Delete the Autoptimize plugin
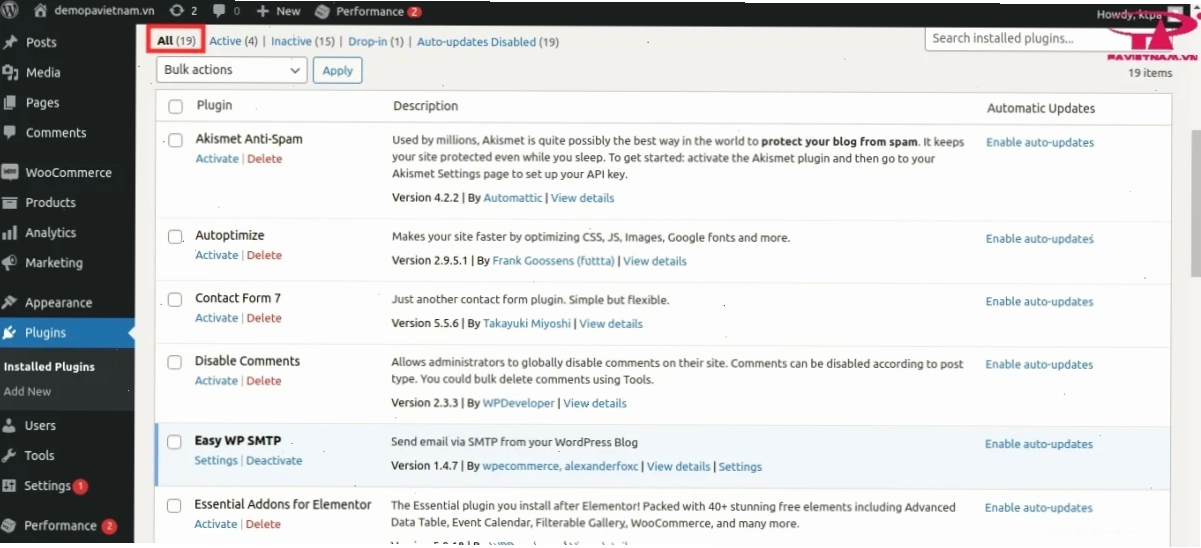The image size is (1201, 548). pyautogui.click(x=265, y=255)
